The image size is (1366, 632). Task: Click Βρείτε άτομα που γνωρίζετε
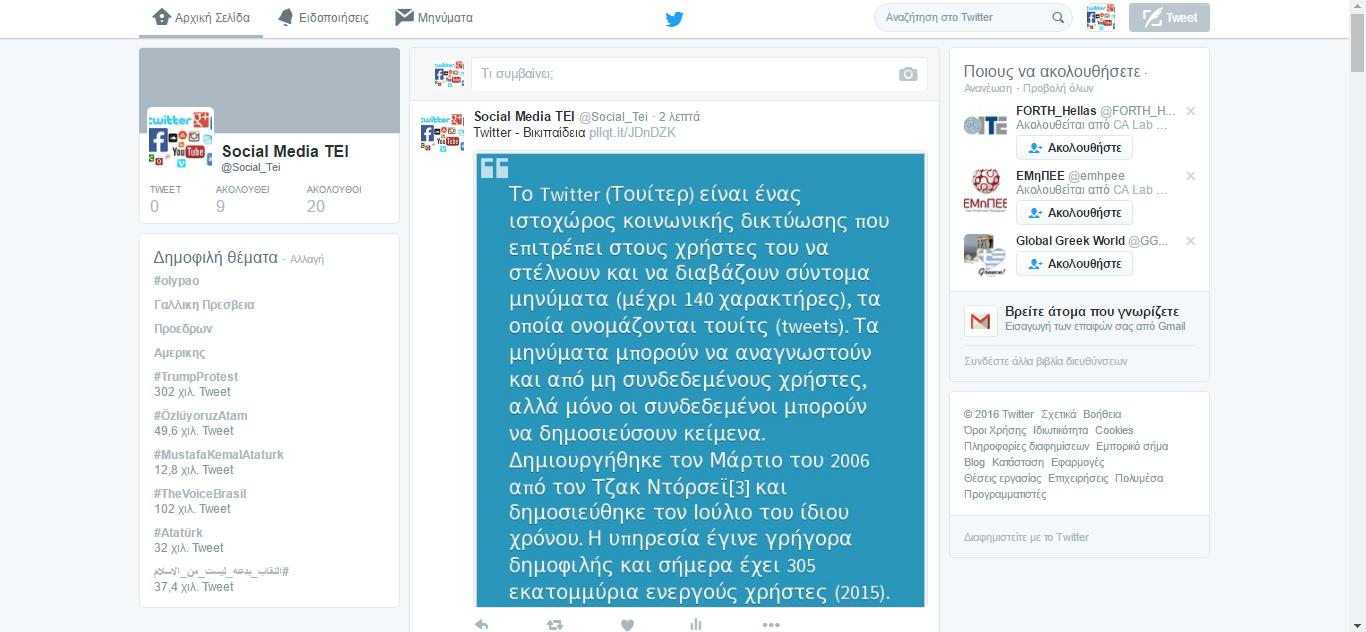point(1092,312)
